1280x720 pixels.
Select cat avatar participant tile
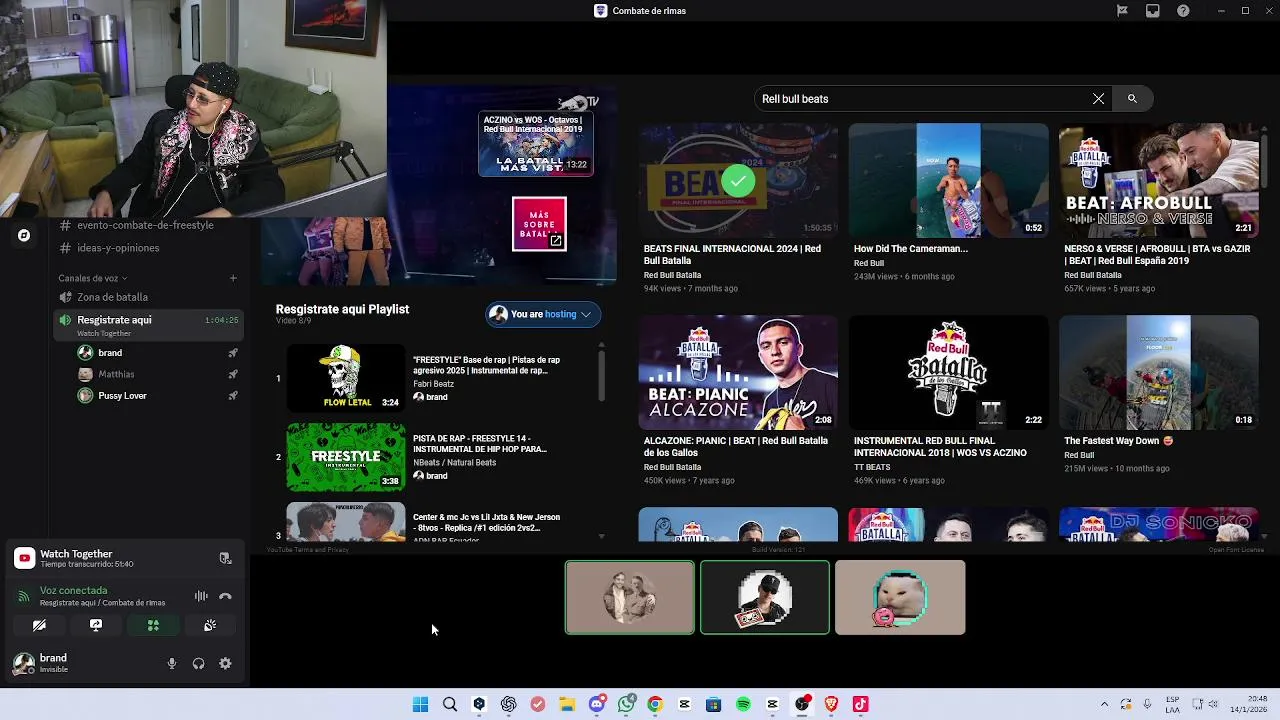(900, 597)
